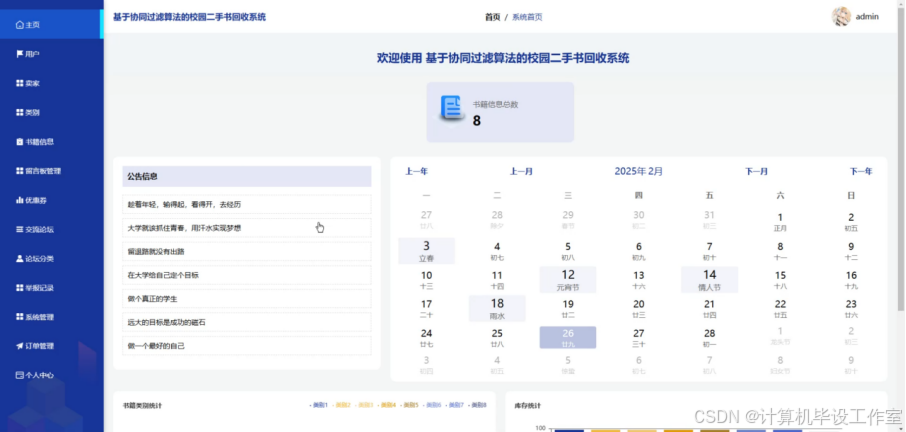Go to next year 下一年
Viewport: 906px width, 432px height.
[x=861, y=172]
